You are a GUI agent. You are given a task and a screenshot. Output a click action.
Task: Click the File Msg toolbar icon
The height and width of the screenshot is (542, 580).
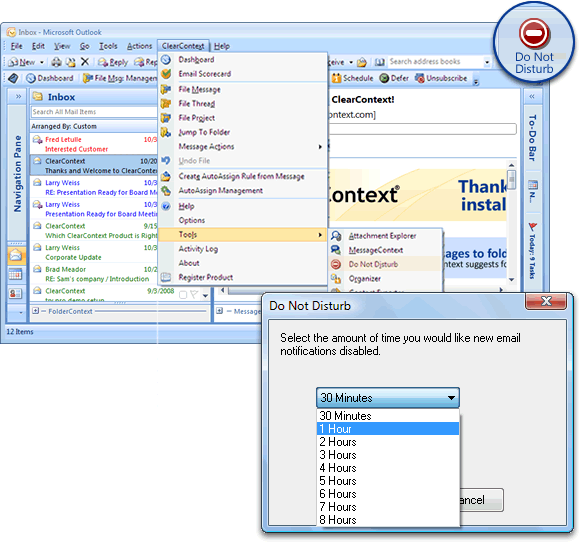tap(88, 78)
